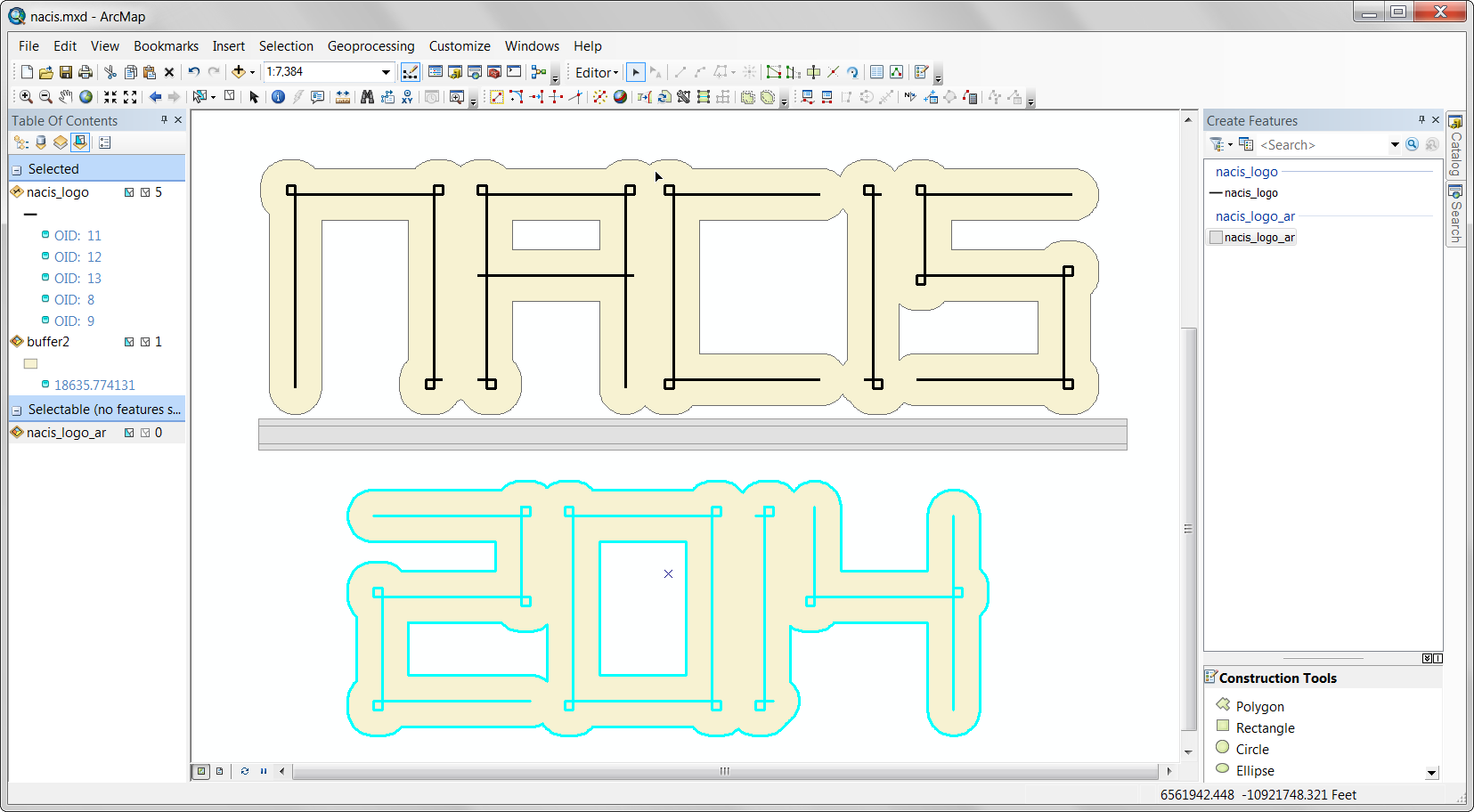Click the buffer2 fill color swatch
Image resolution: width=1474 pixels, height=812 pixels.
coord(30,364)
